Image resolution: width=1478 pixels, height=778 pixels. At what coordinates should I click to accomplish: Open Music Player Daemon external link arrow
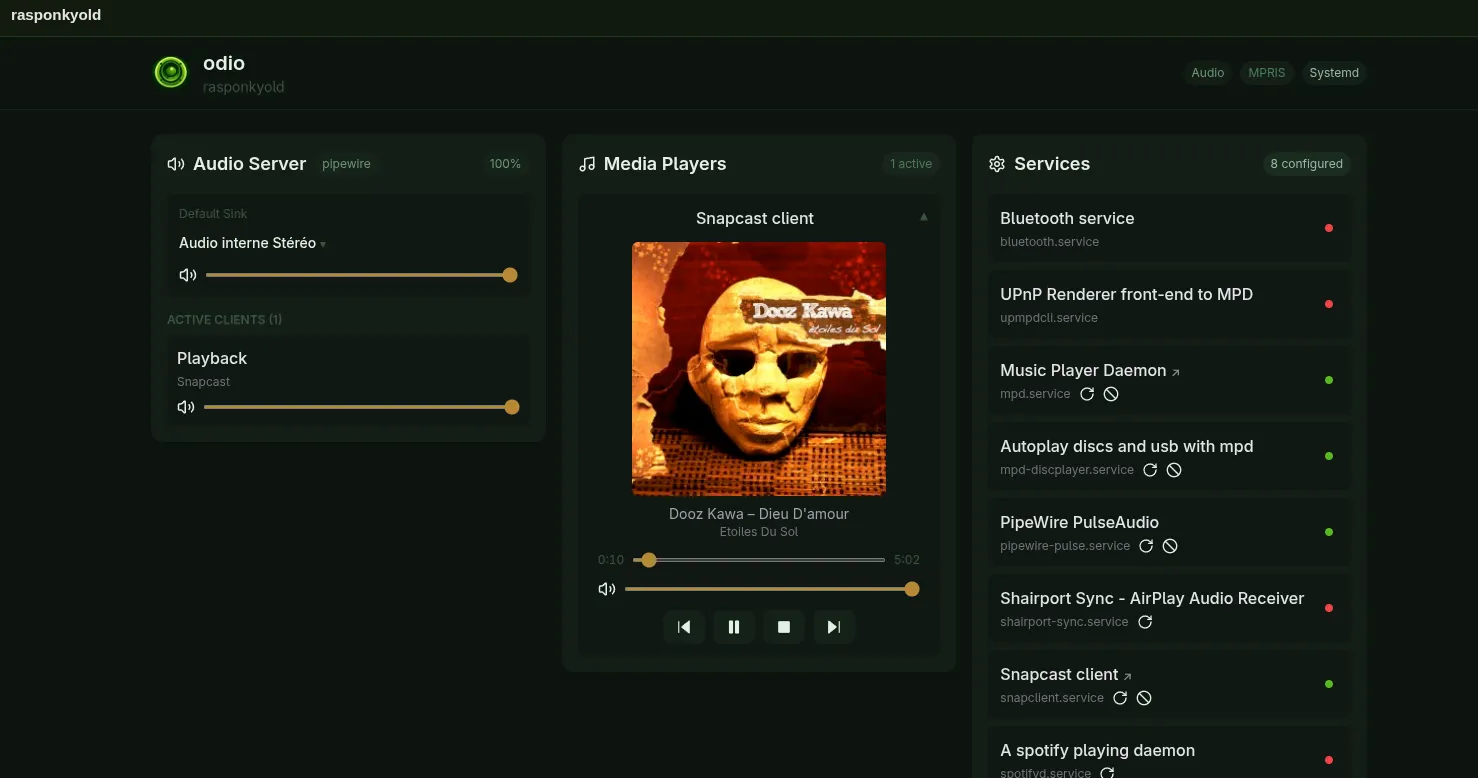pyautogui.click(x=1176, y=372)
